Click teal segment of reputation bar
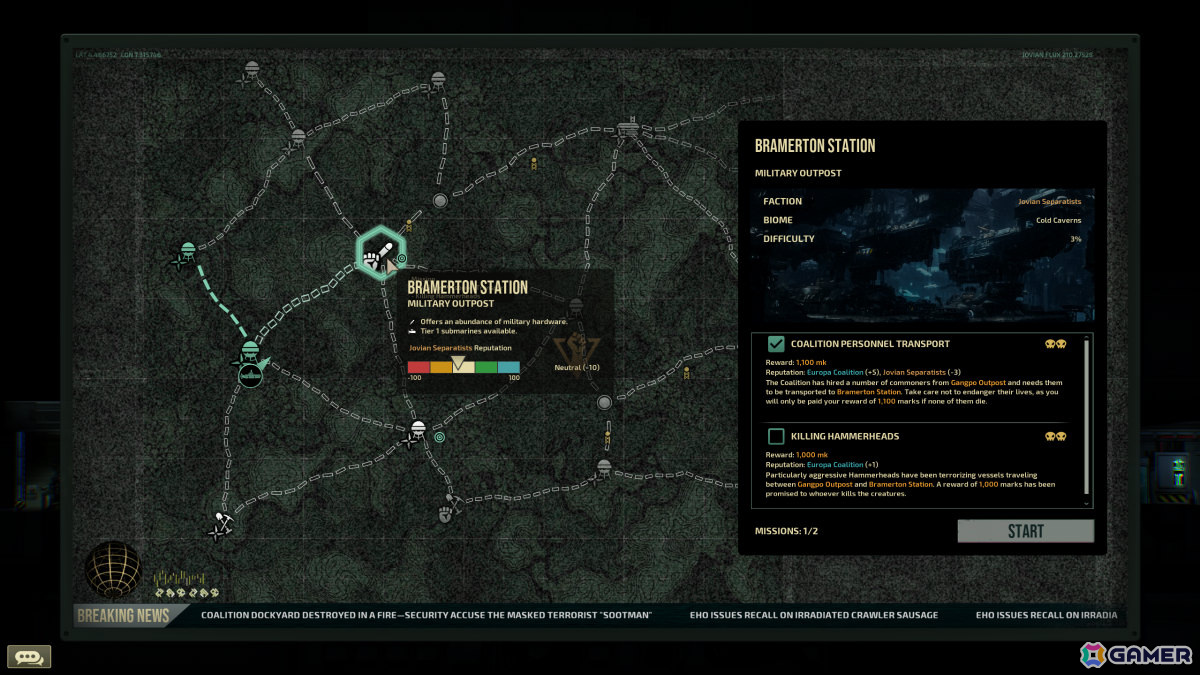 (x=509, y=367)
